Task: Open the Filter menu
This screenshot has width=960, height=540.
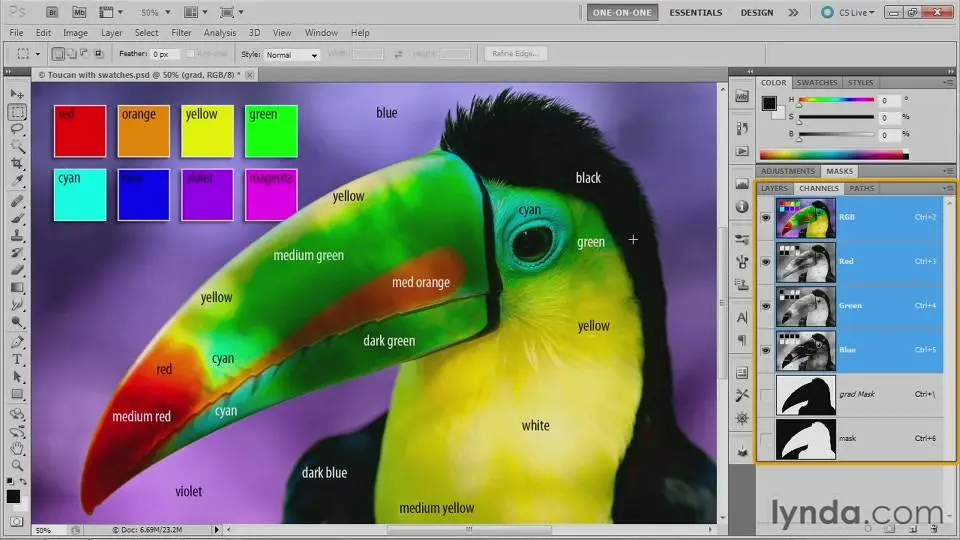Action: pyautogui.click(x=181, y=33)
